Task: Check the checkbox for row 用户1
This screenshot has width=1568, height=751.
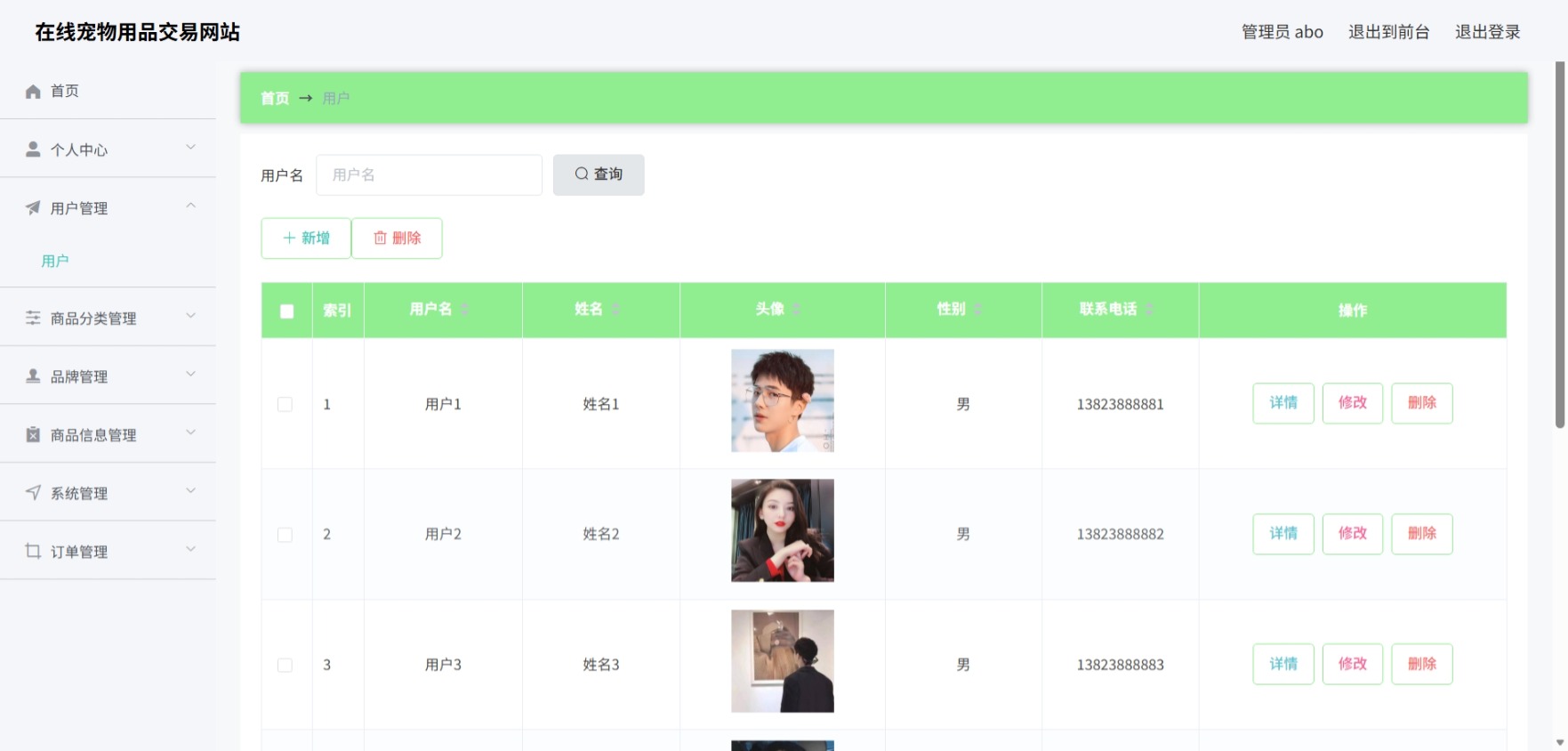Action: coord(285,404)
